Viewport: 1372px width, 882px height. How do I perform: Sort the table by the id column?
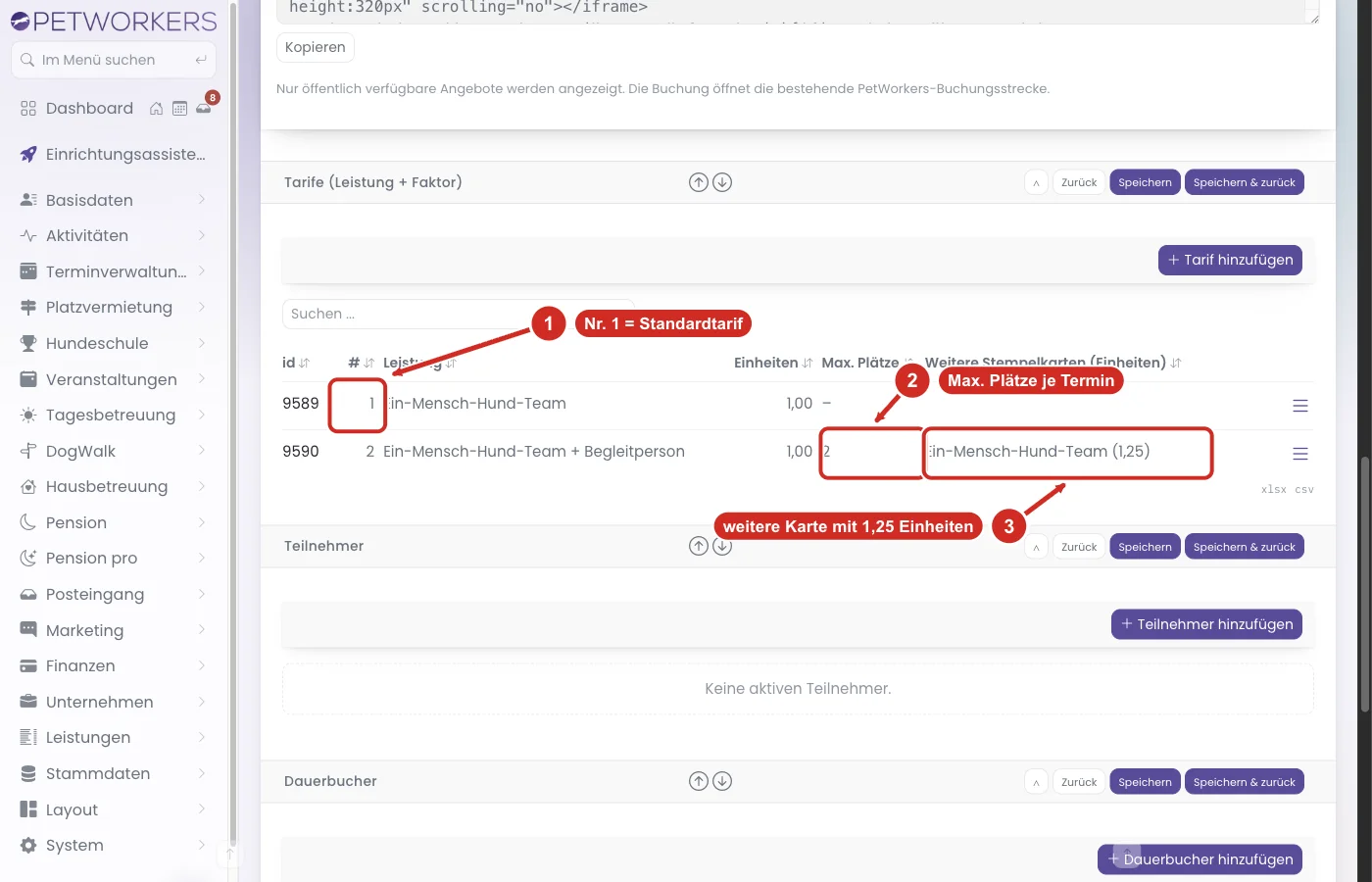296,363
